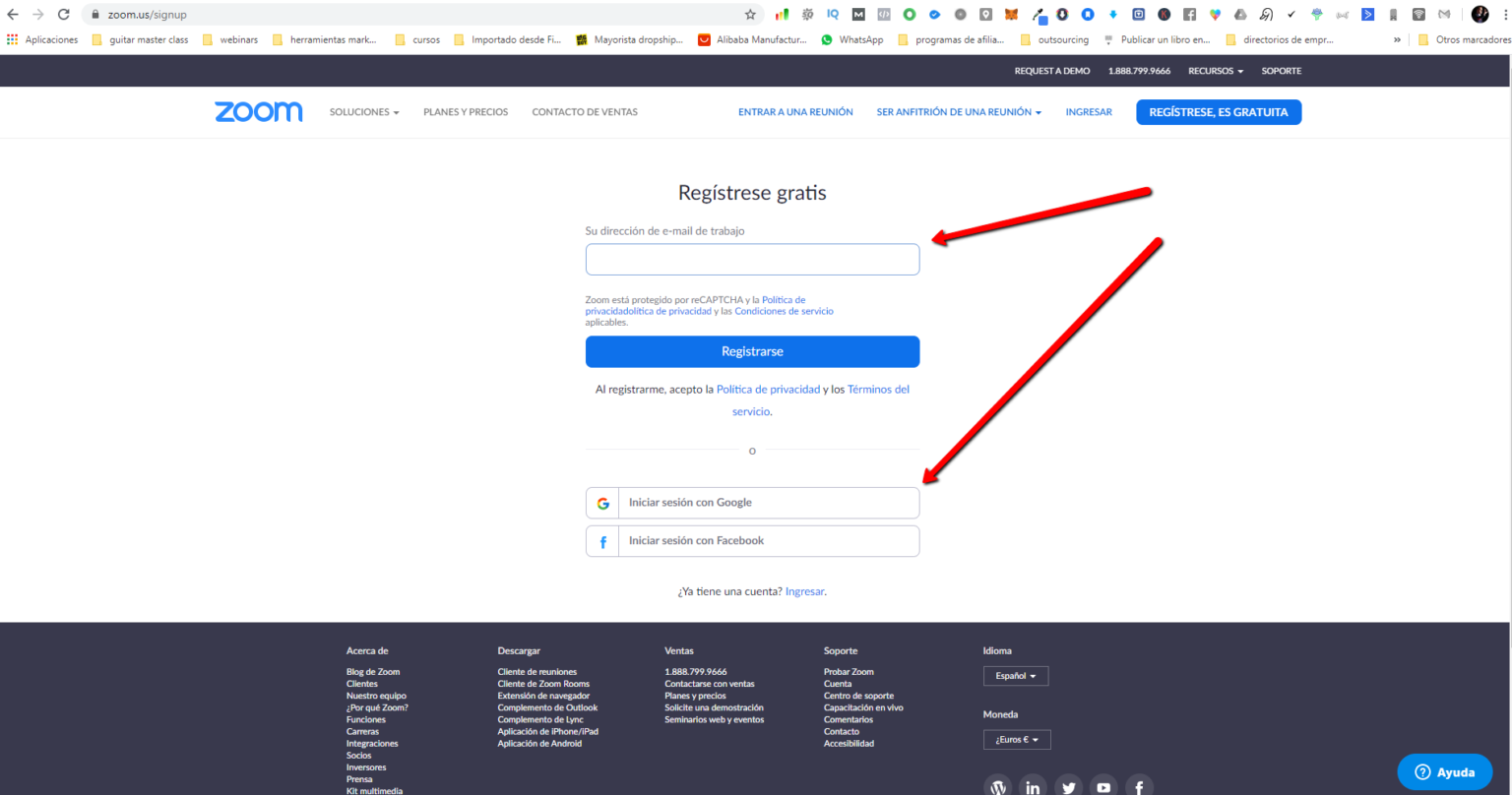Open the Condiciones de servicio link
Viewport: 1512px width, 795px height.
[784, 311]
